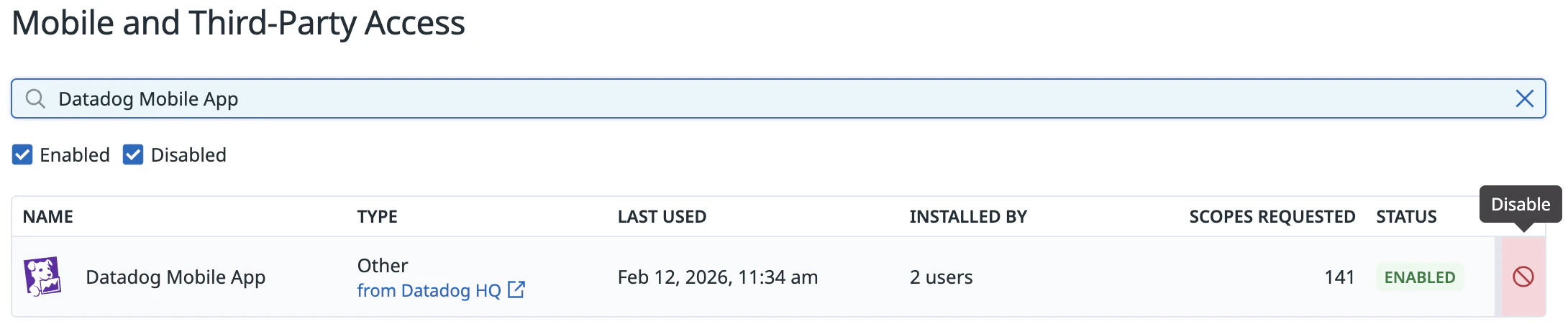Open the Datadog Mobile App row
The width and height of the screenshot is (1568, 324).
tap(176, 277)
